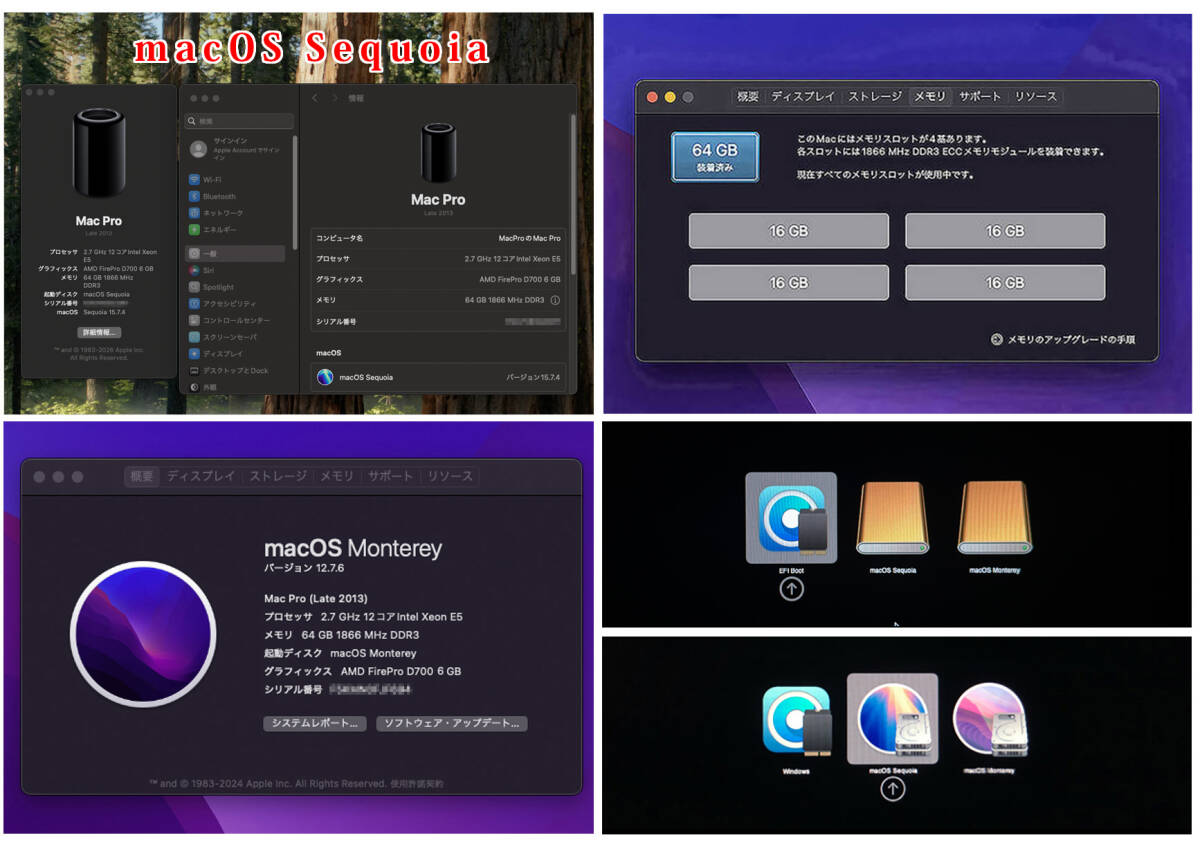This screenshot has height=851, width=1200.
Task: Select 外観 at the sidebar bottom
Action: [x=238, y=386]
